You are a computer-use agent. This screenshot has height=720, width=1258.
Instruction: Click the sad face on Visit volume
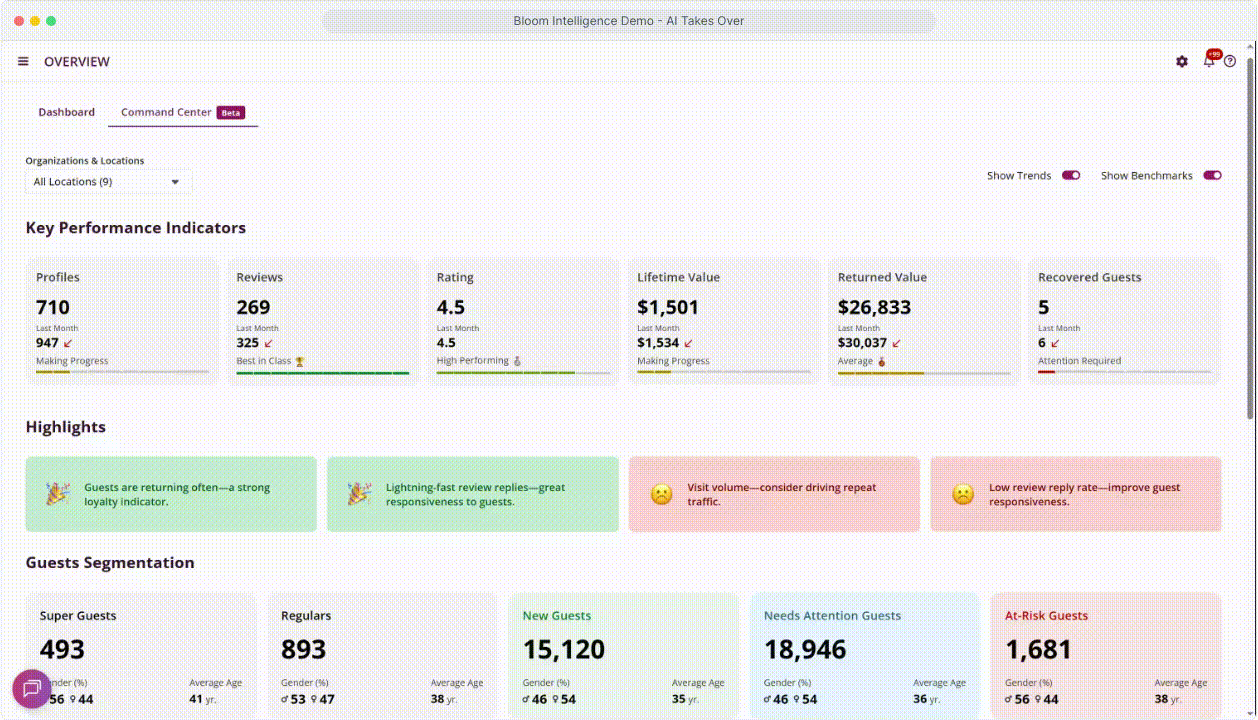pos(661,494)
